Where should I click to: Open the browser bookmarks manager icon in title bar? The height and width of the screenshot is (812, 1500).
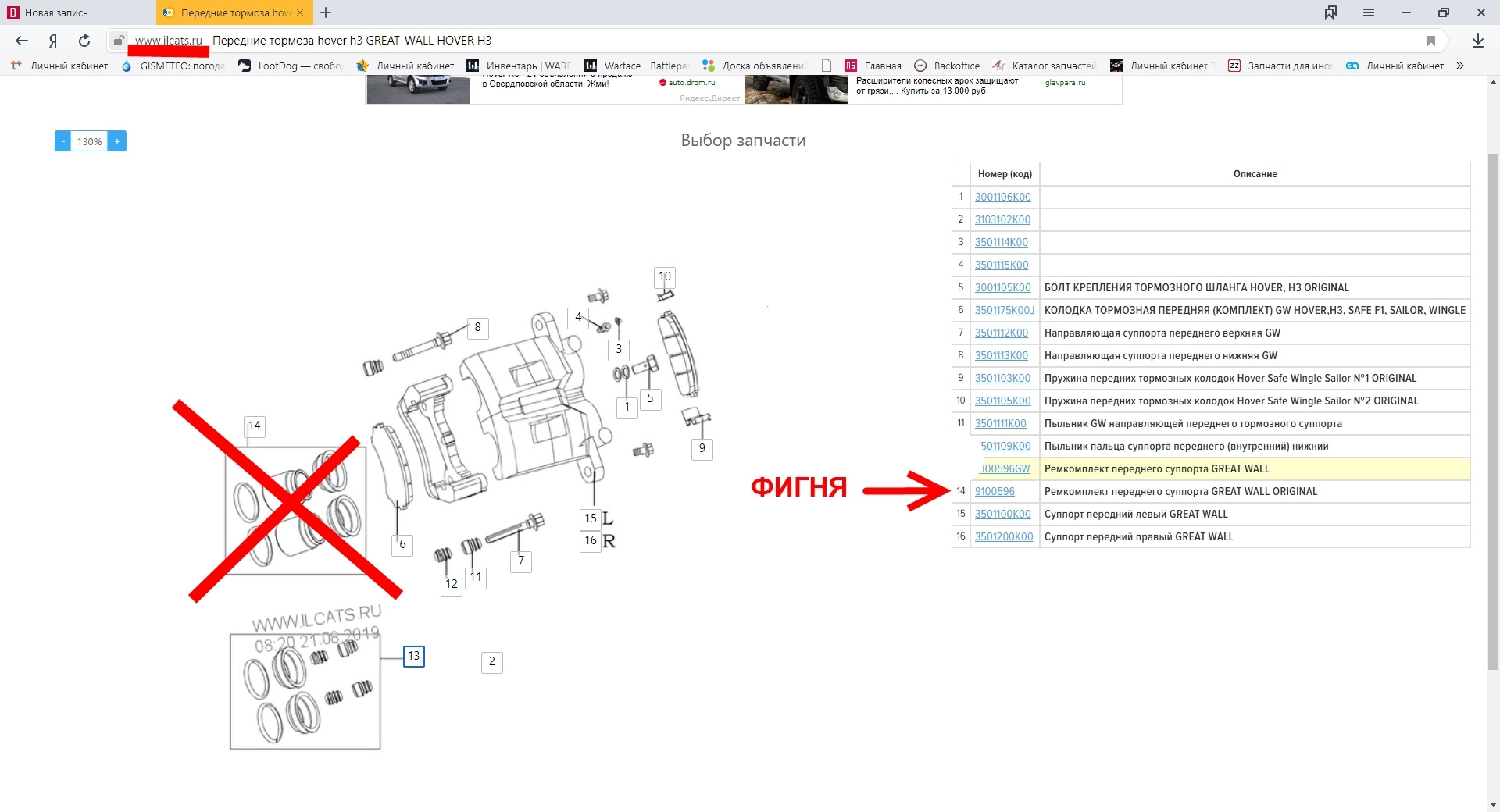(1330, 12)
